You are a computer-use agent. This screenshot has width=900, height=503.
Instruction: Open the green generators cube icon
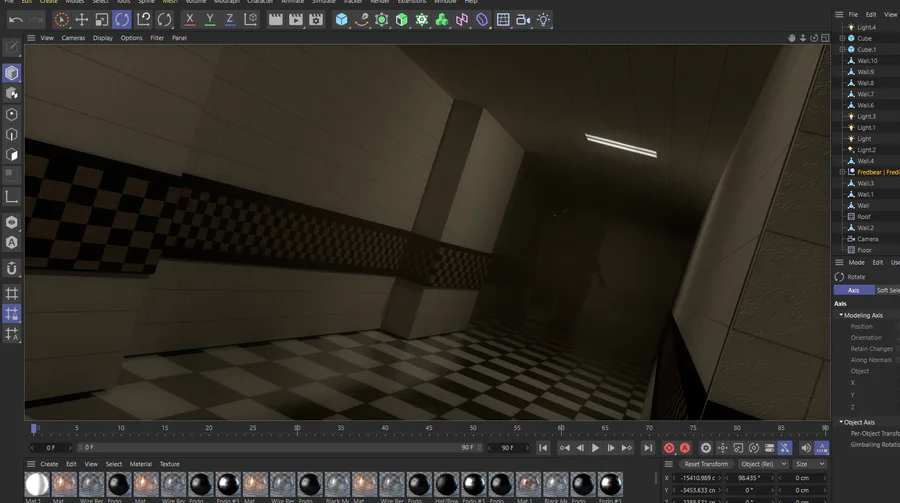(x=402, y=20)
